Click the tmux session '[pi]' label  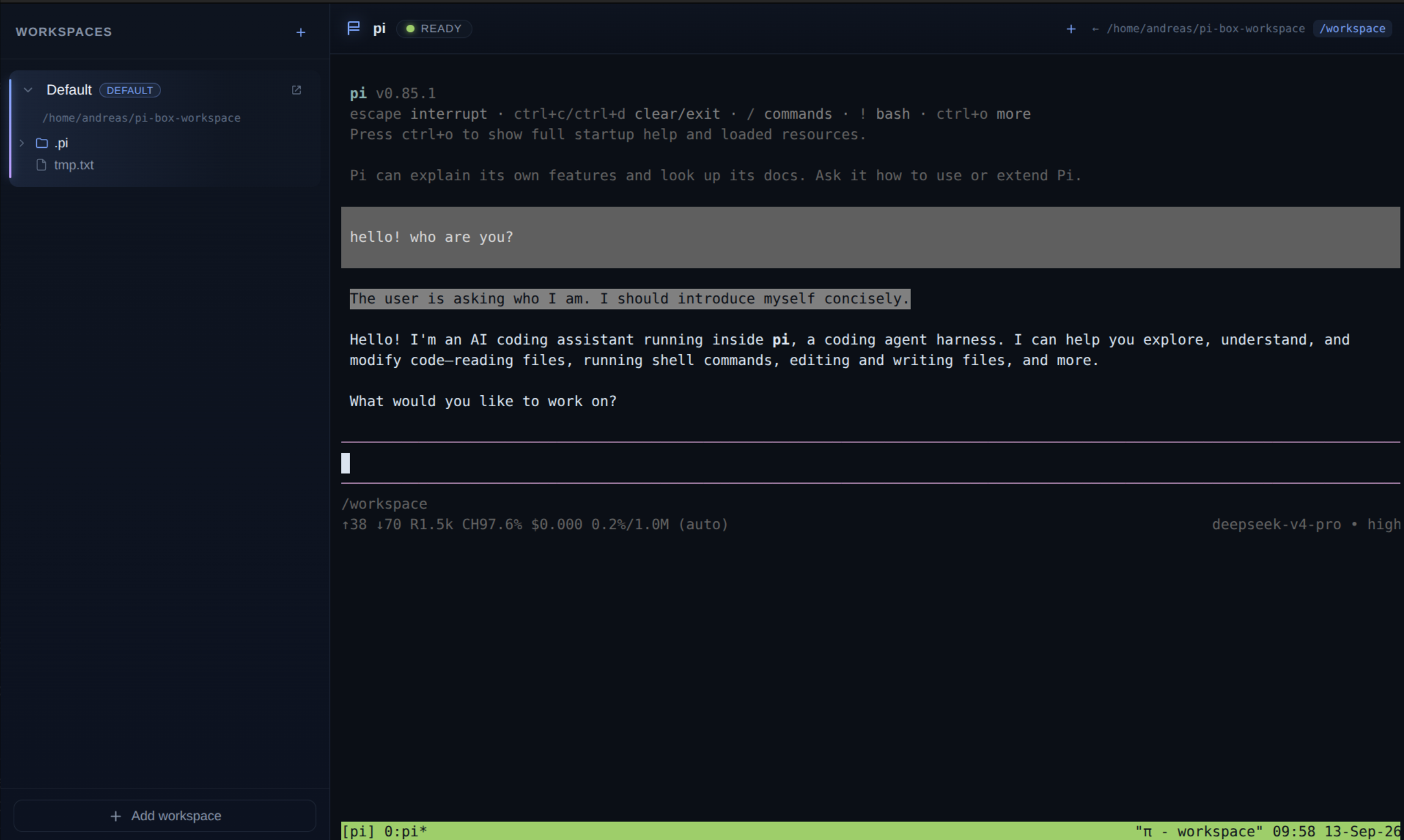tap(358, 831)
